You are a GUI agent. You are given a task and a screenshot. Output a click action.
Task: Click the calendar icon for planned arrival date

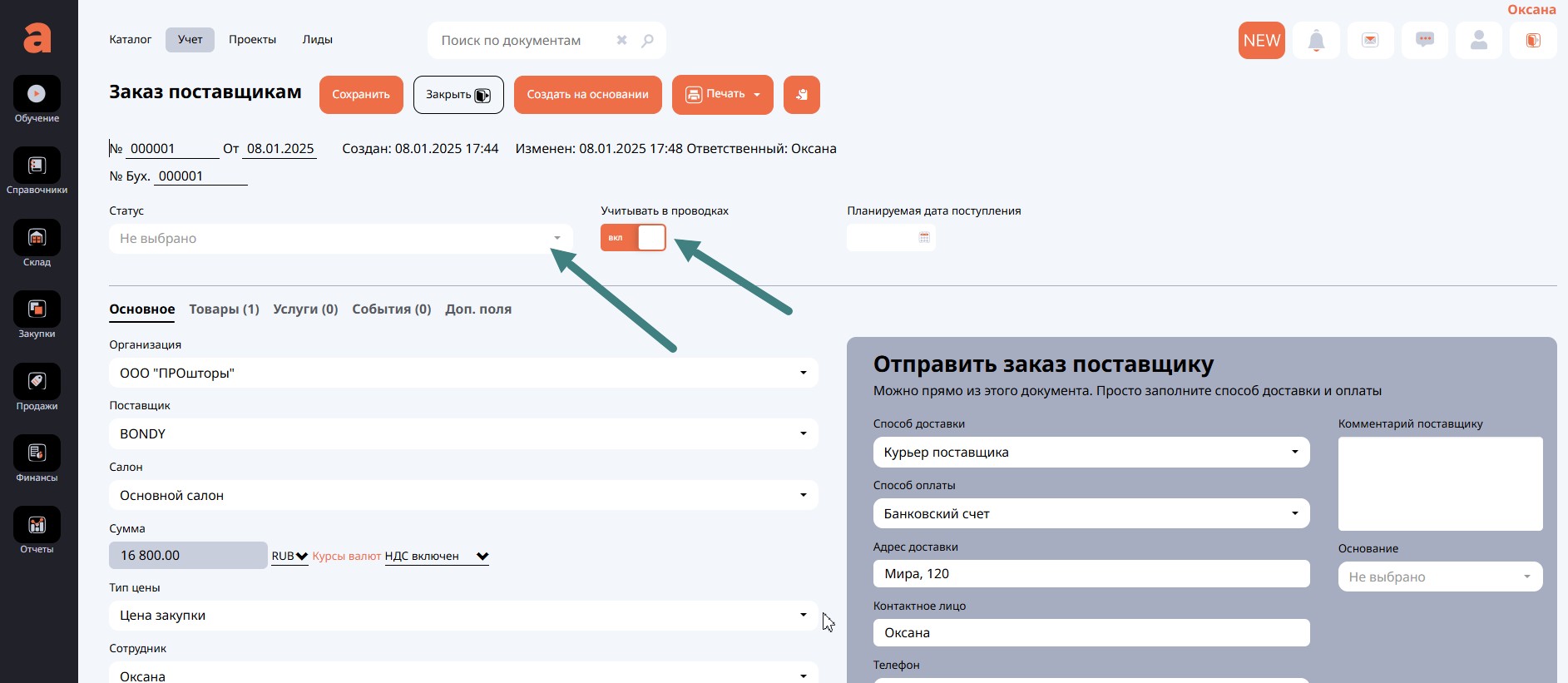[924, 238]
